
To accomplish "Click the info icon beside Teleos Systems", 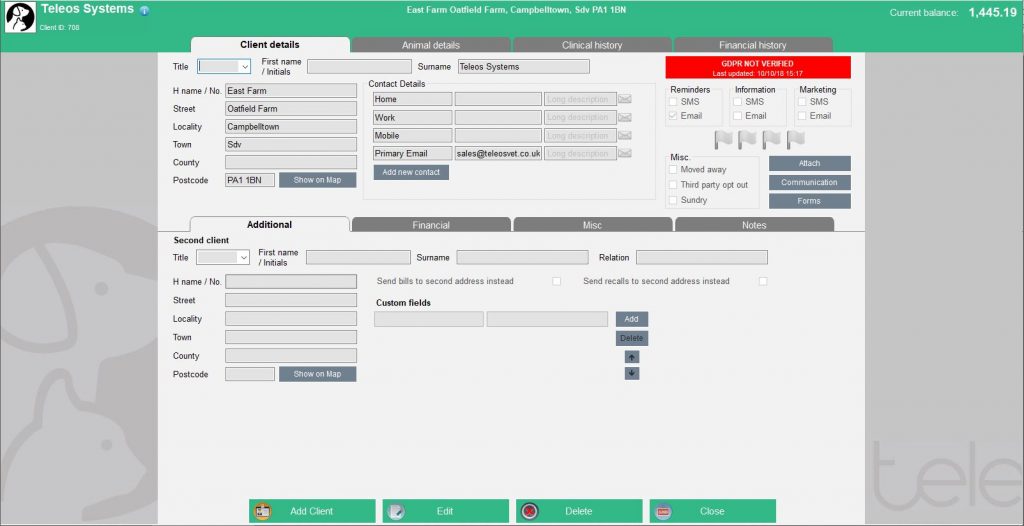I will [x=145, y=10].
